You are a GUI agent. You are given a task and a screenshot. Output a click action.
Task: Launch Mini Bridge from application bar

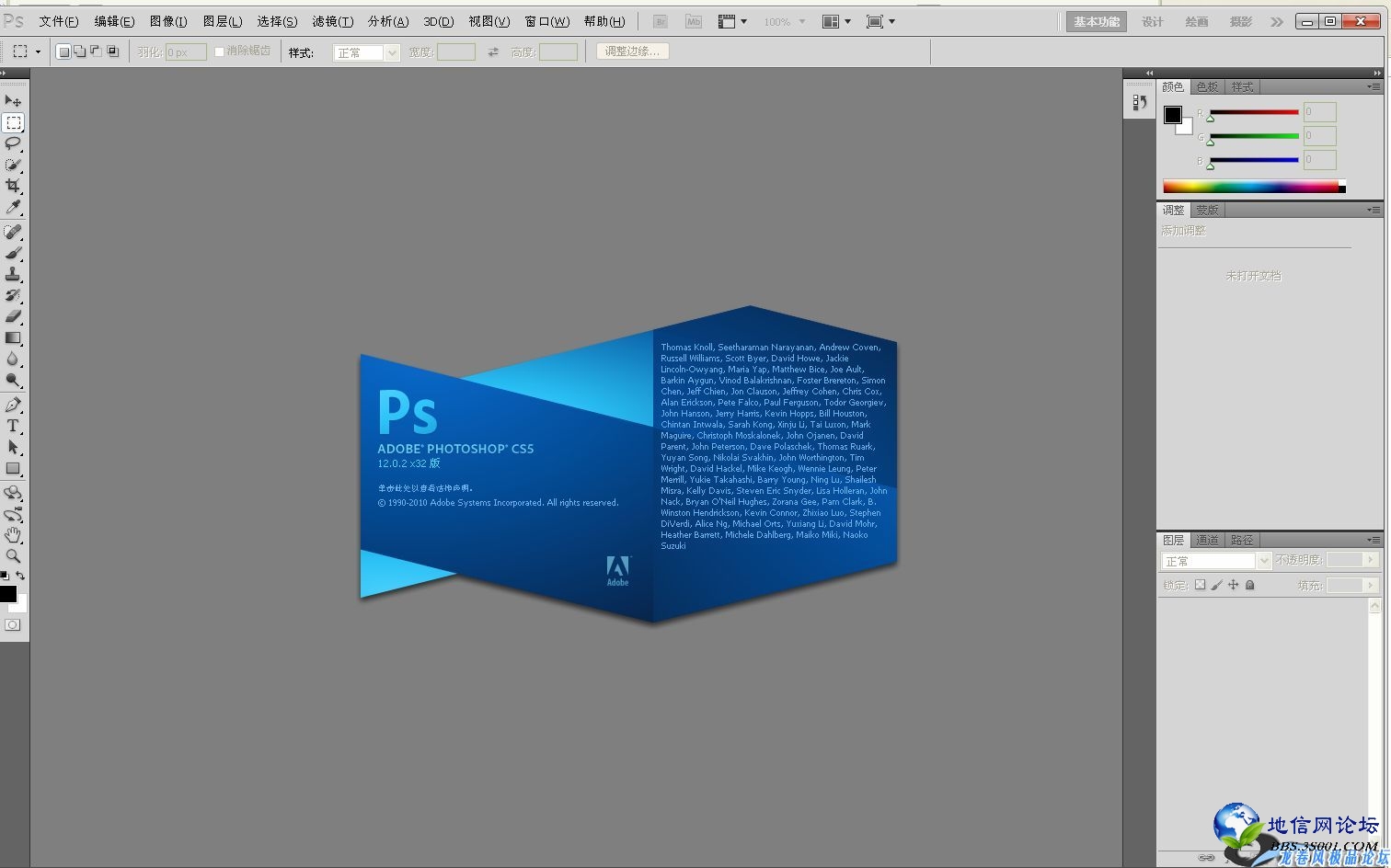click(693, 21)
